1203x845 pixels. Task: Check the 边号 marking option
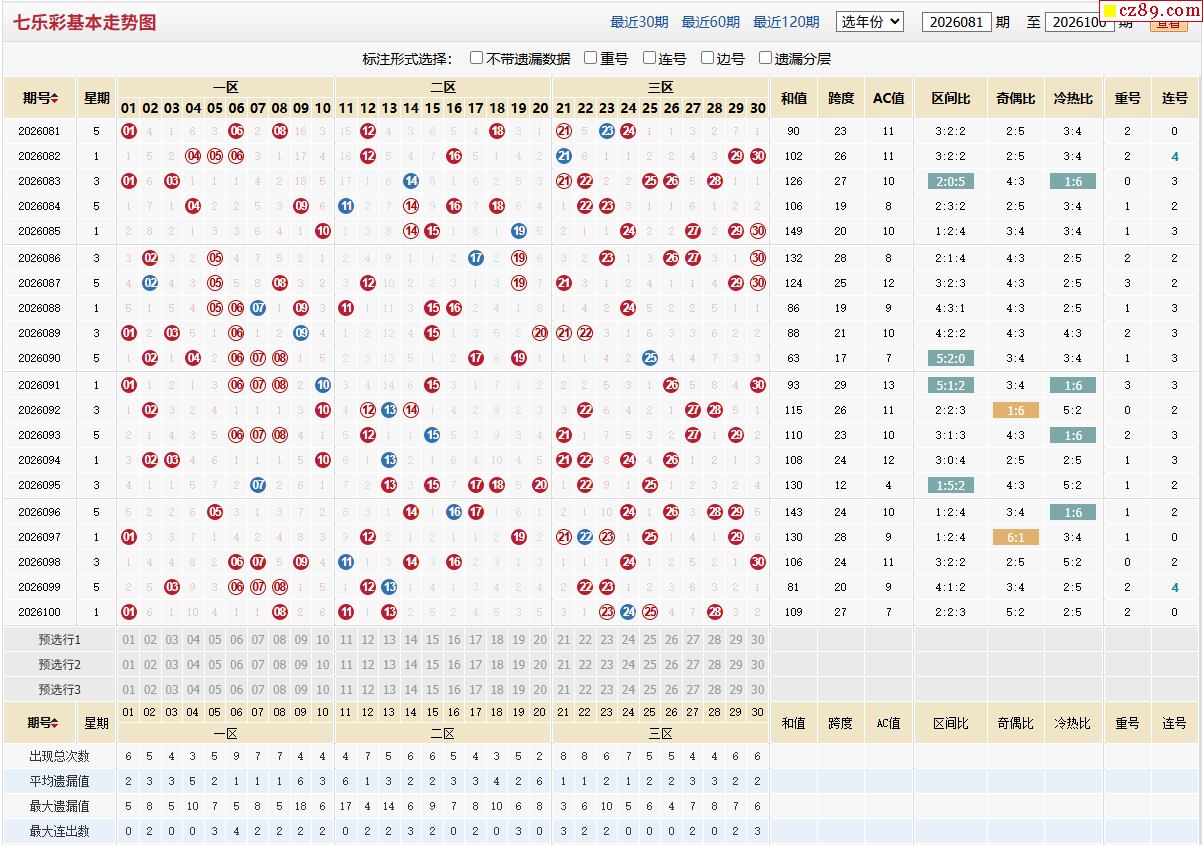[708, 58]
